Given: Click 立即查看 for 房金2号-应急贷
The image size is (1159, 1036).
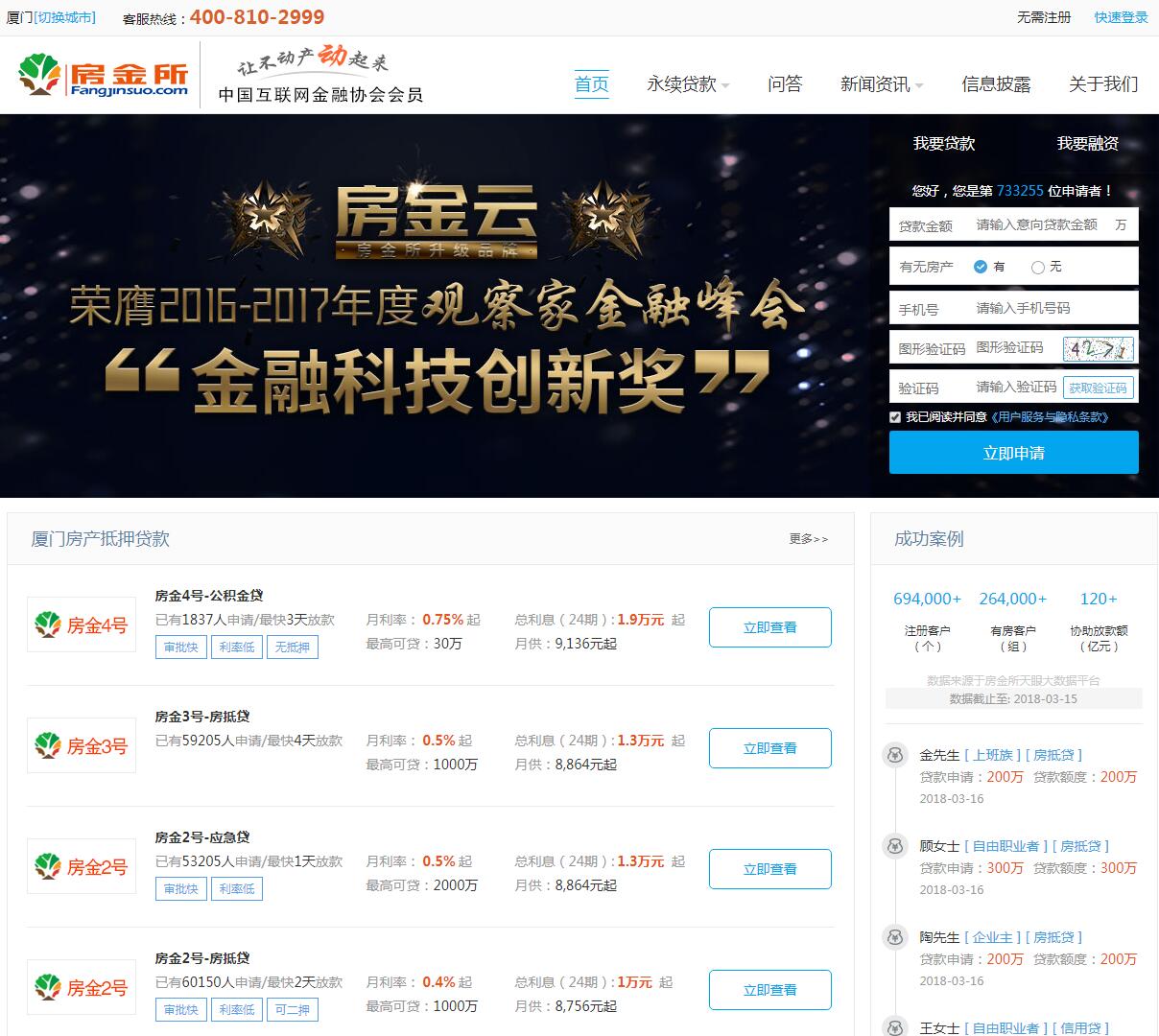Looking at the screenshot, I should [x=770, y=869].
